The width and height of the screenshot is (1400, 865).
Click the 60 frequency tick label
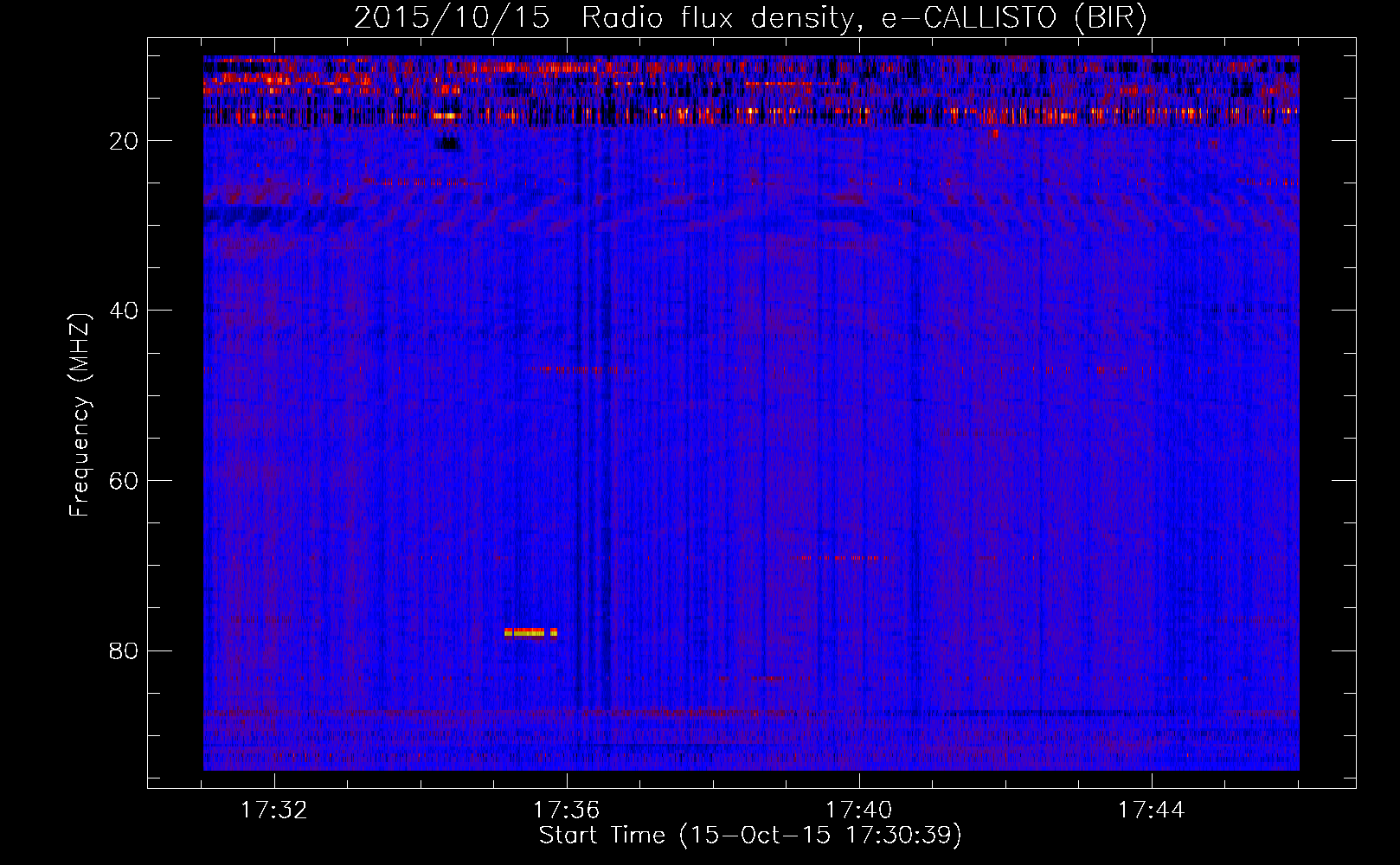(125, 481)
